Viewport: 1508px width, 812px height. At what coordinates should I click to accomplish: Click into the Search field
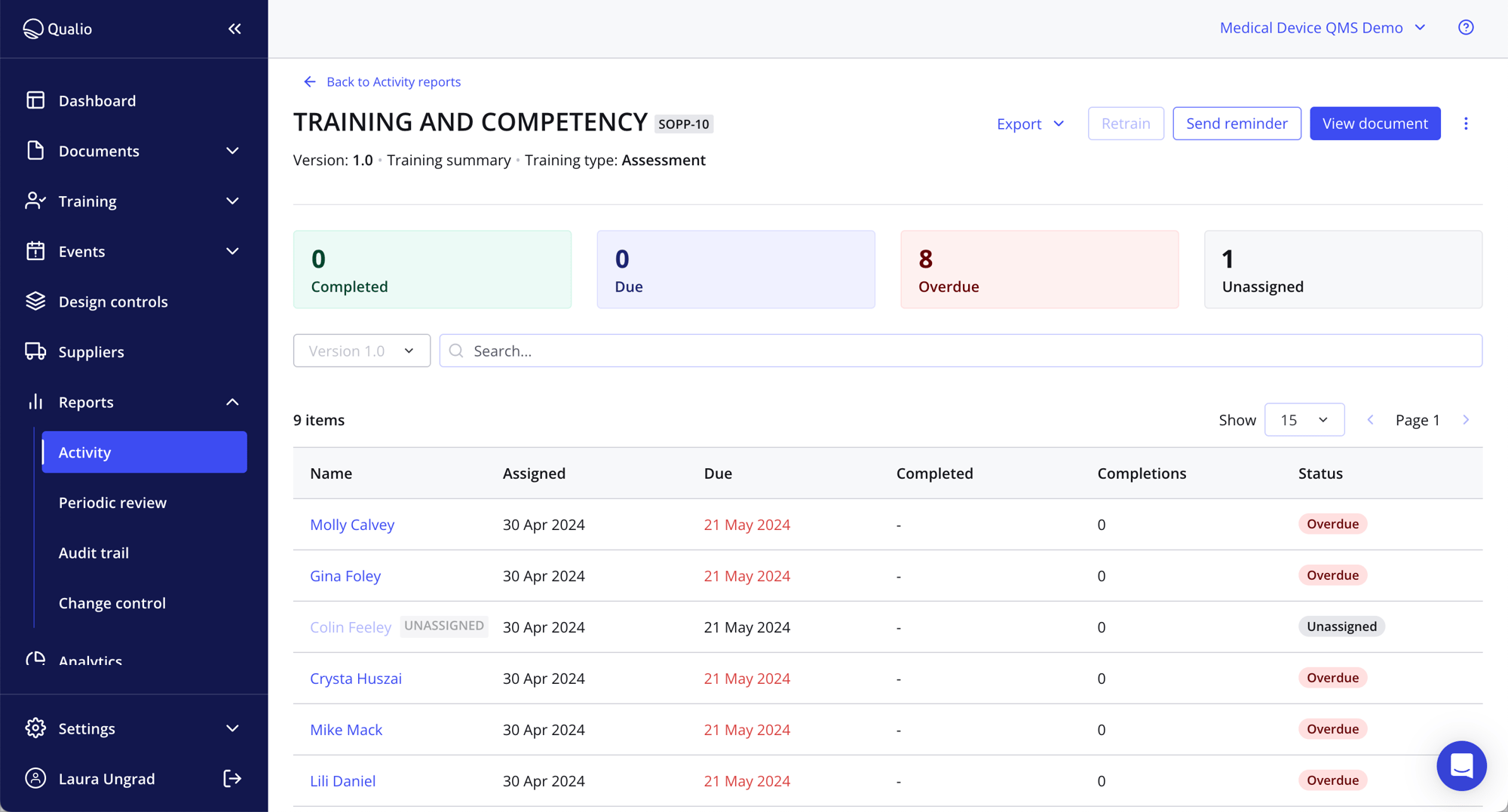(x=960, y=351)
